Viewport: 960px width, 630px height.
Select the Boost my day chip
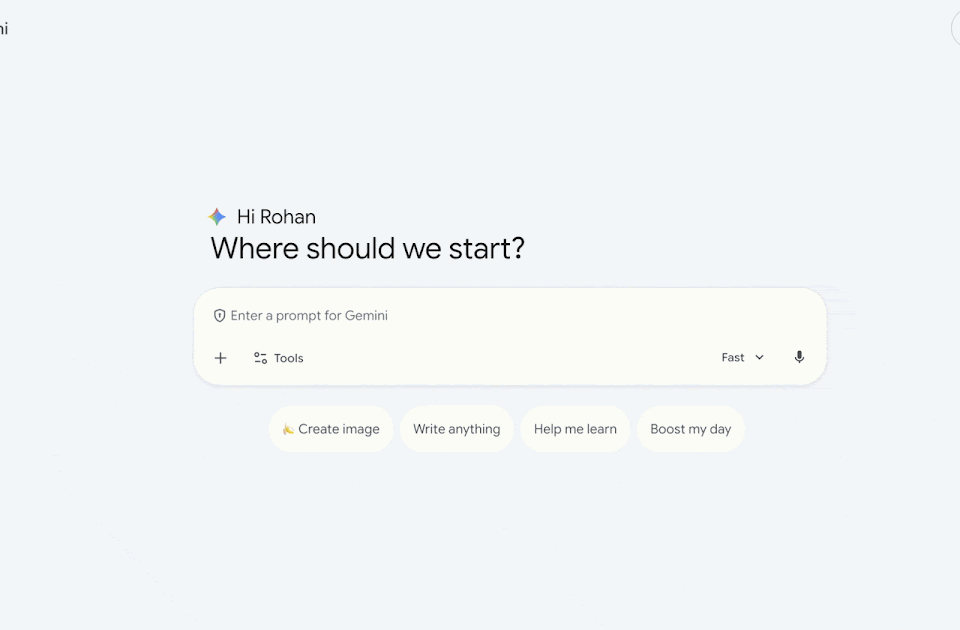pyautogui.click(x=690, y=429)
